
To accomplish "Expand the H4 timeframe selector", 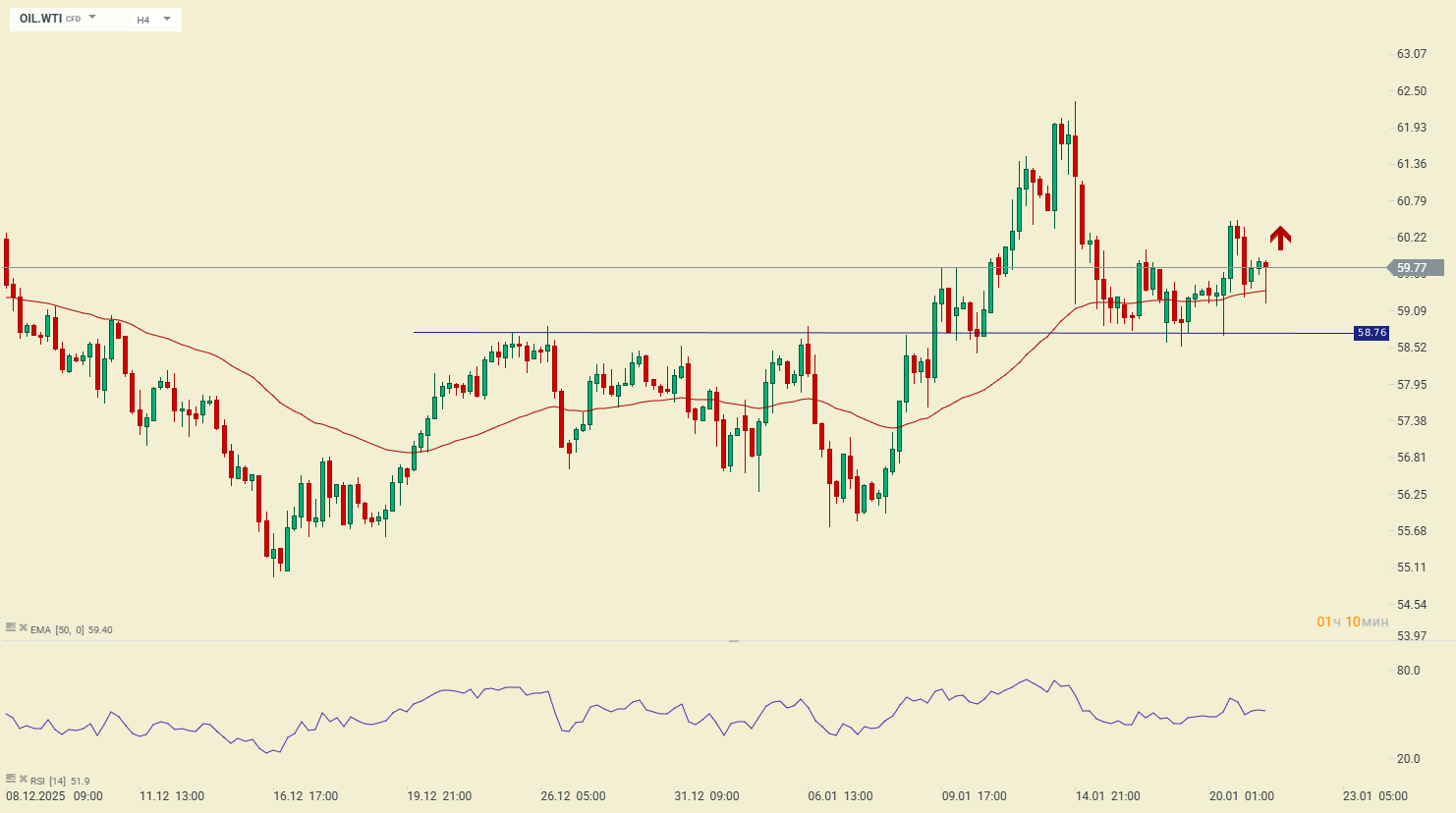I will tap(143, 20).
